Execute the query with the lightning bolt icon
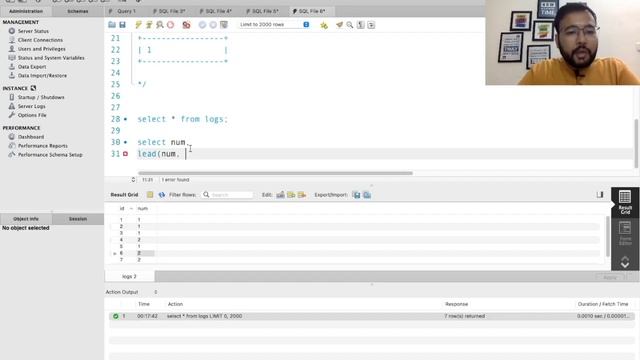This screenshot has width=640, height=360. pyautogui.click(x=139, y=25)
